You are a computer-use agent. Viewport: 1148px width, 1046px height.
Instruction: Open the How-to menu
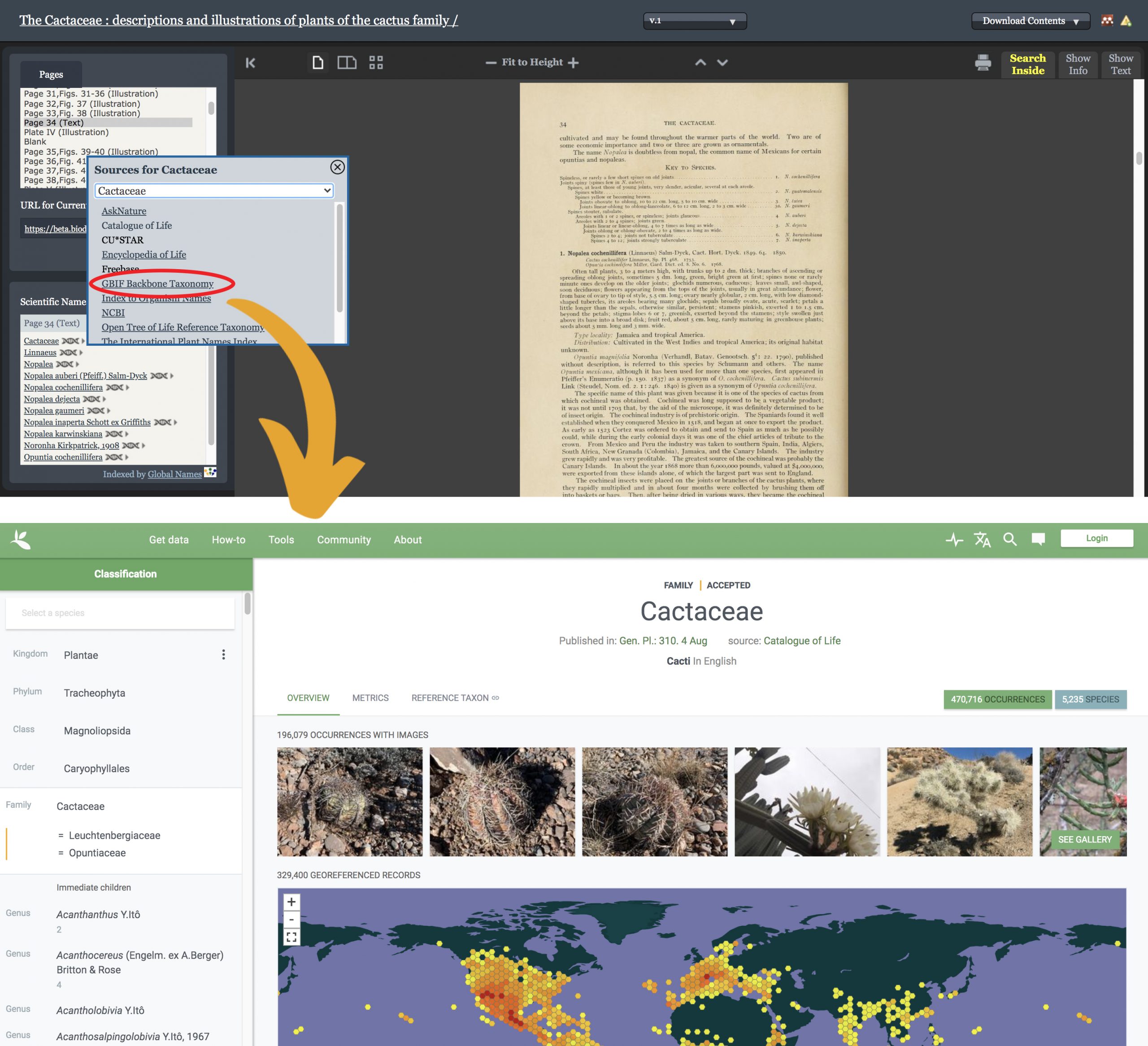click(228, 540)
